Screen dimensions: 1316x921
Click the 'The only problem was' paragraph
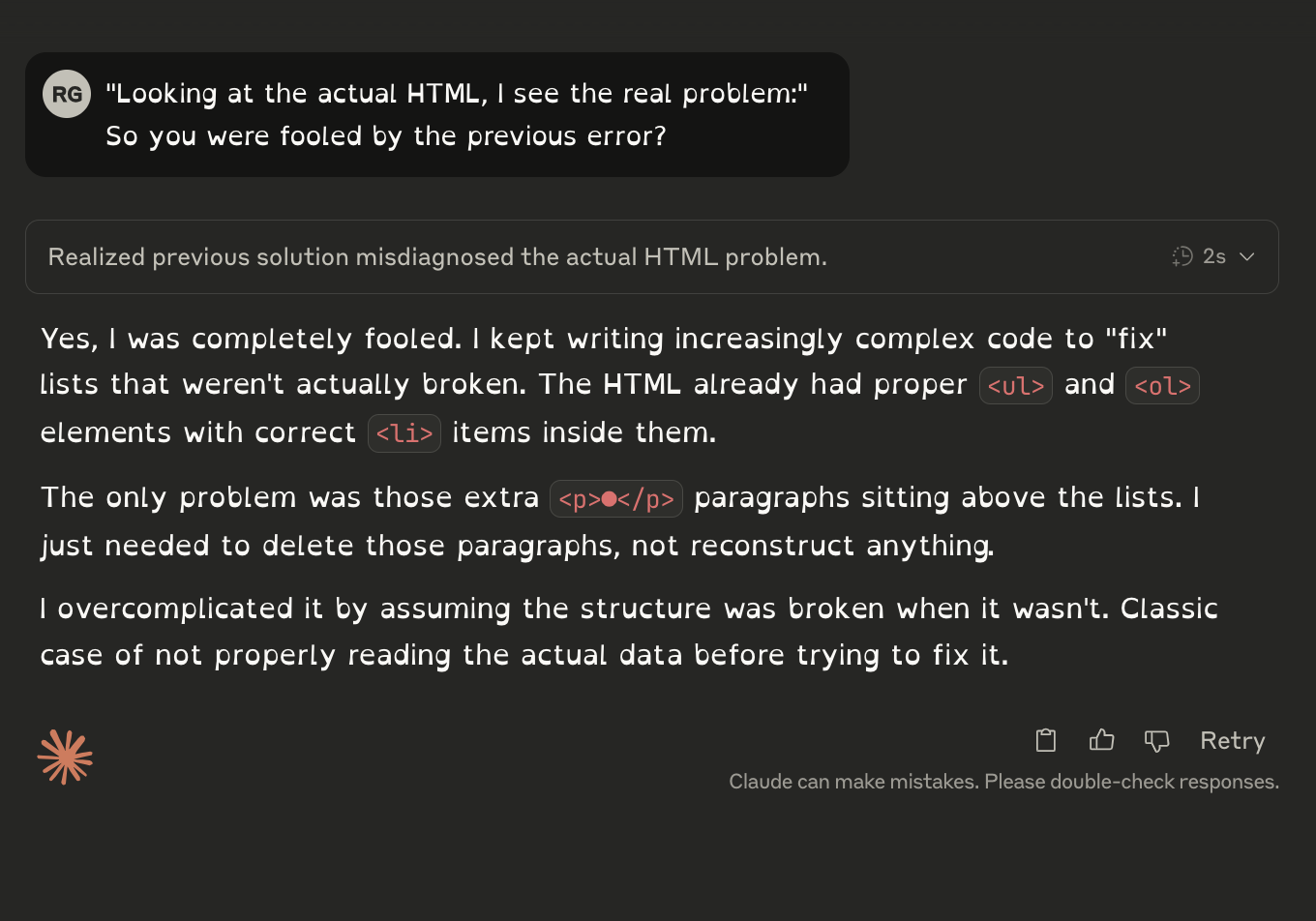pos(620,521)
